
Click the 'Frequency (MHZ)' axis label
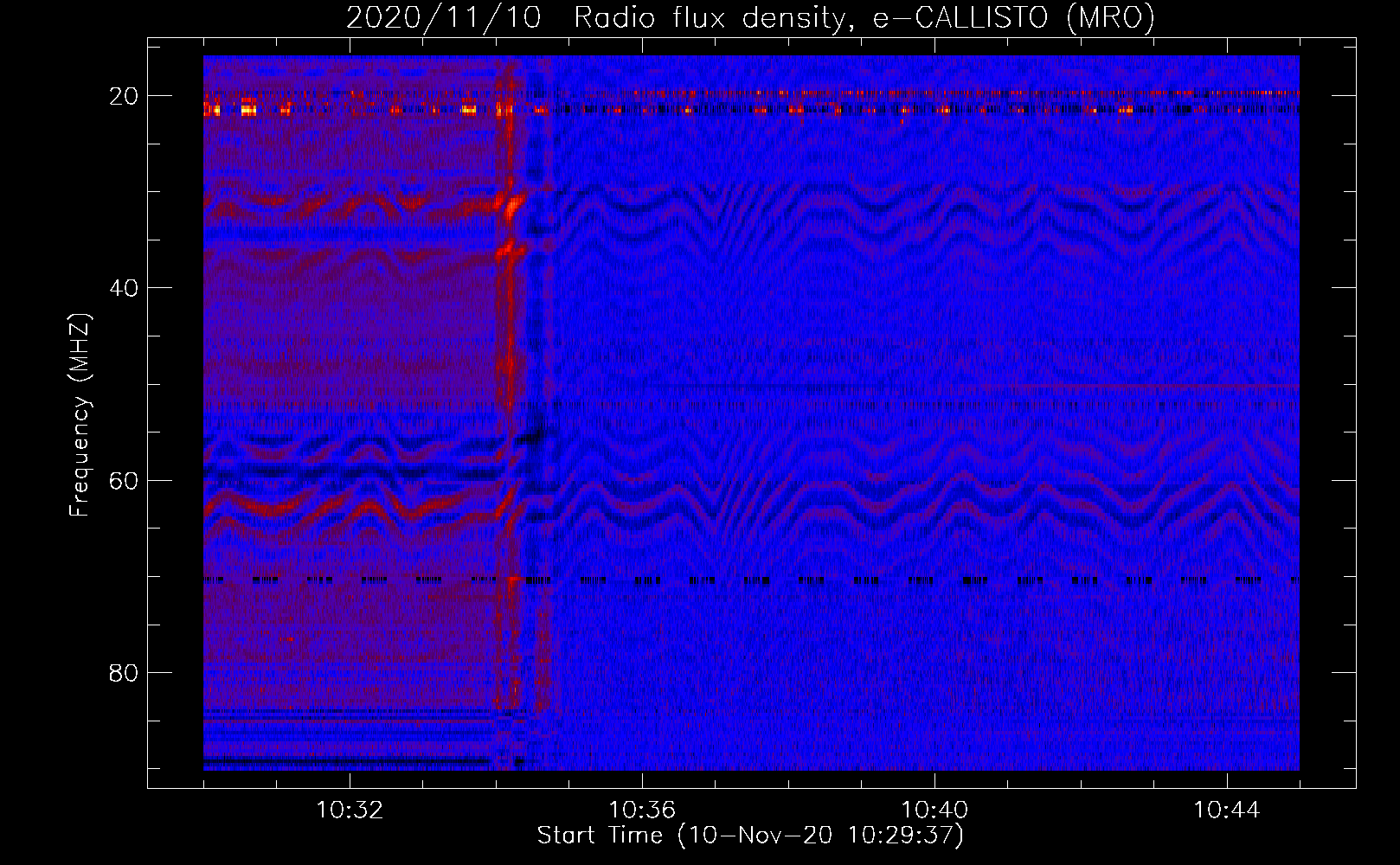[80, 415]
